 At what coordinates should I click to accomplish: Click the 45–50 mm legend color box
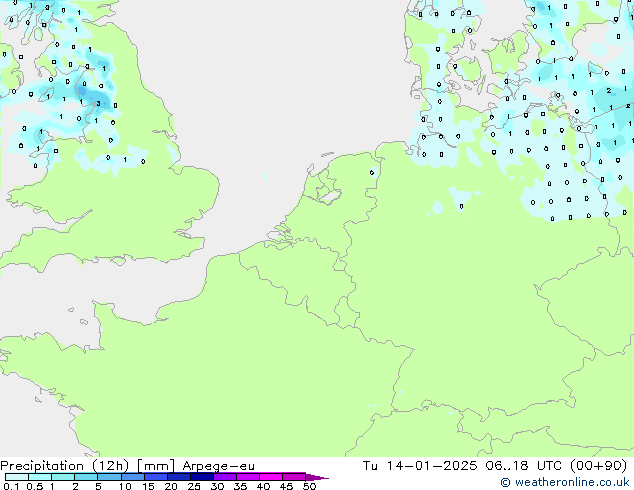pyautogui.click(x=294, y=477)
